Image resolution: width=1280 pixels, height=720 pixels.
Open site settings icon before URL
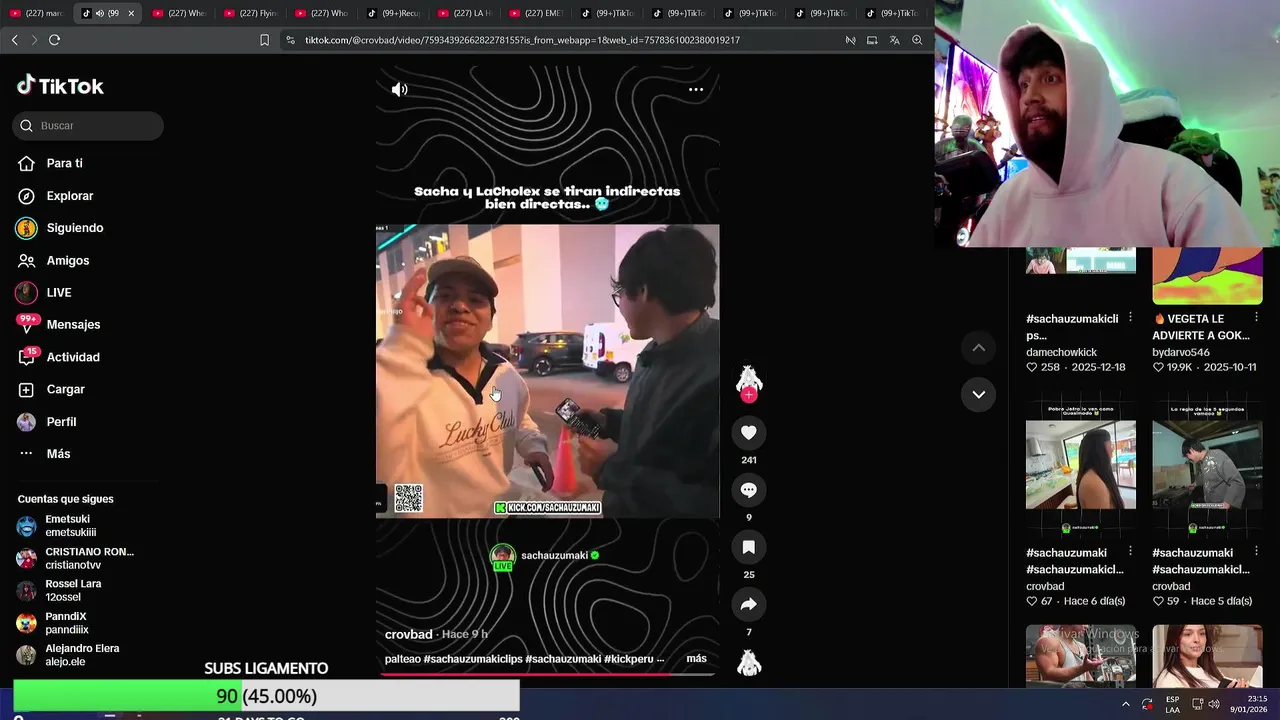[x=290, y=40]
